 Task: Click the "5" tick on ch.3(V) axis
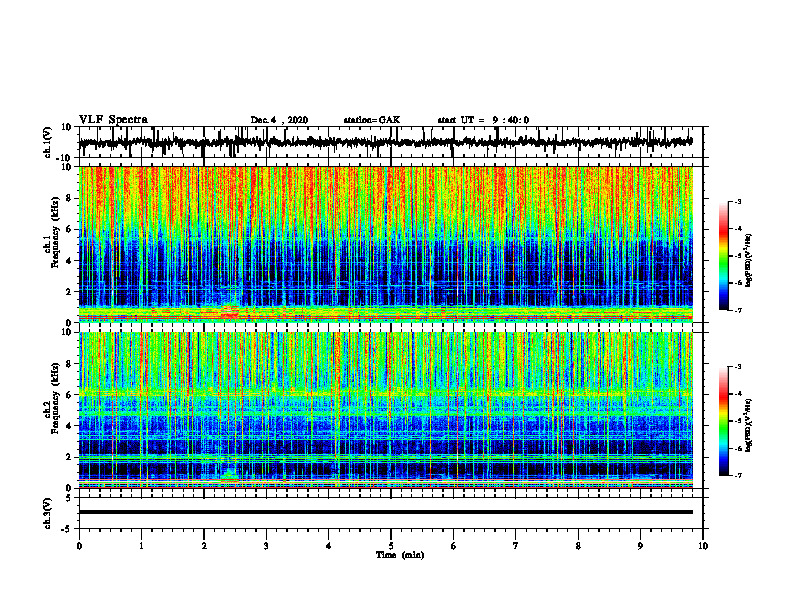coord(69,498)
